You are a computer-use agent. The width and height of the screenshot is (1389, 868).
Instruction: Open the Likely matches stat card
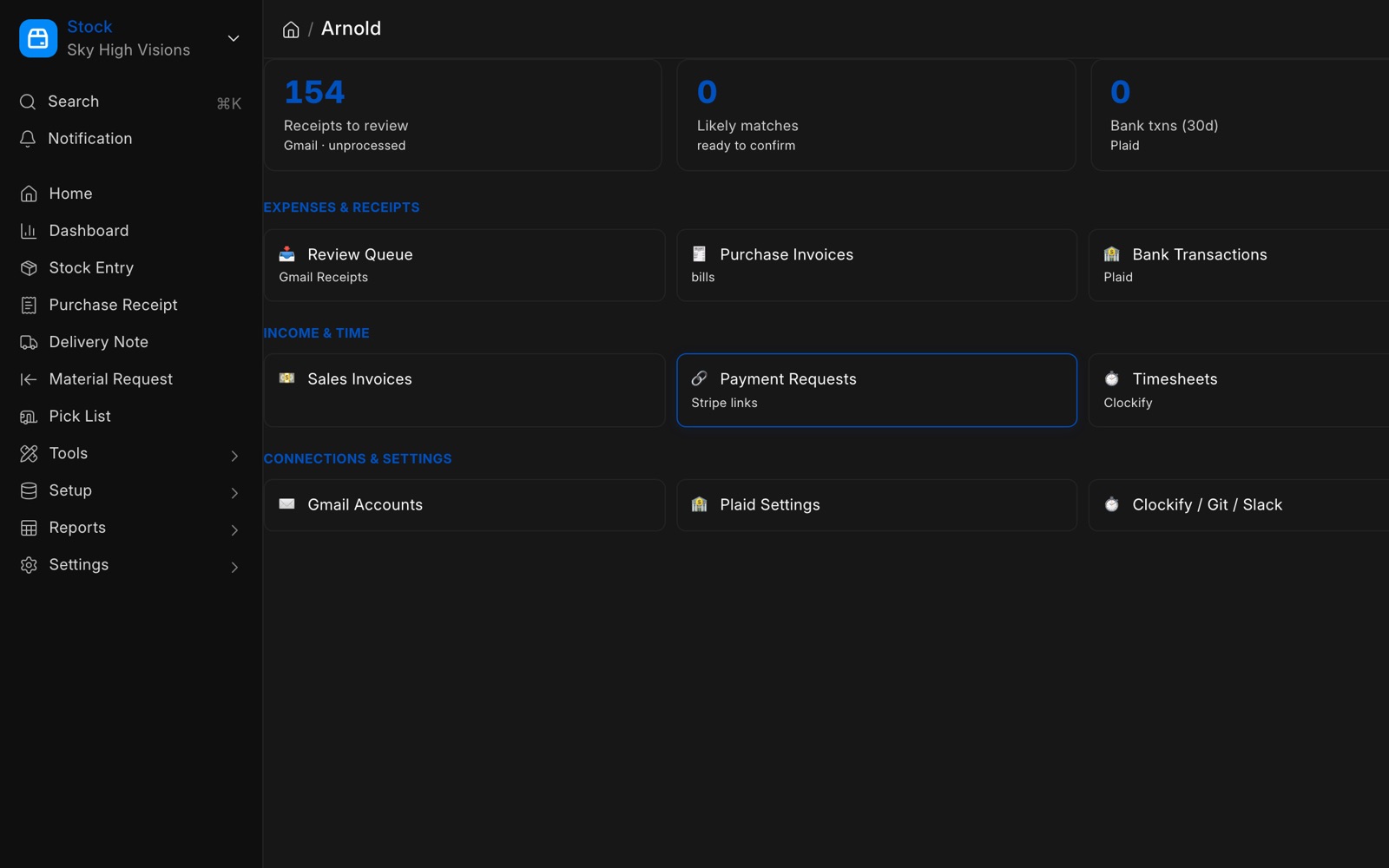click(x=876, y=115)
